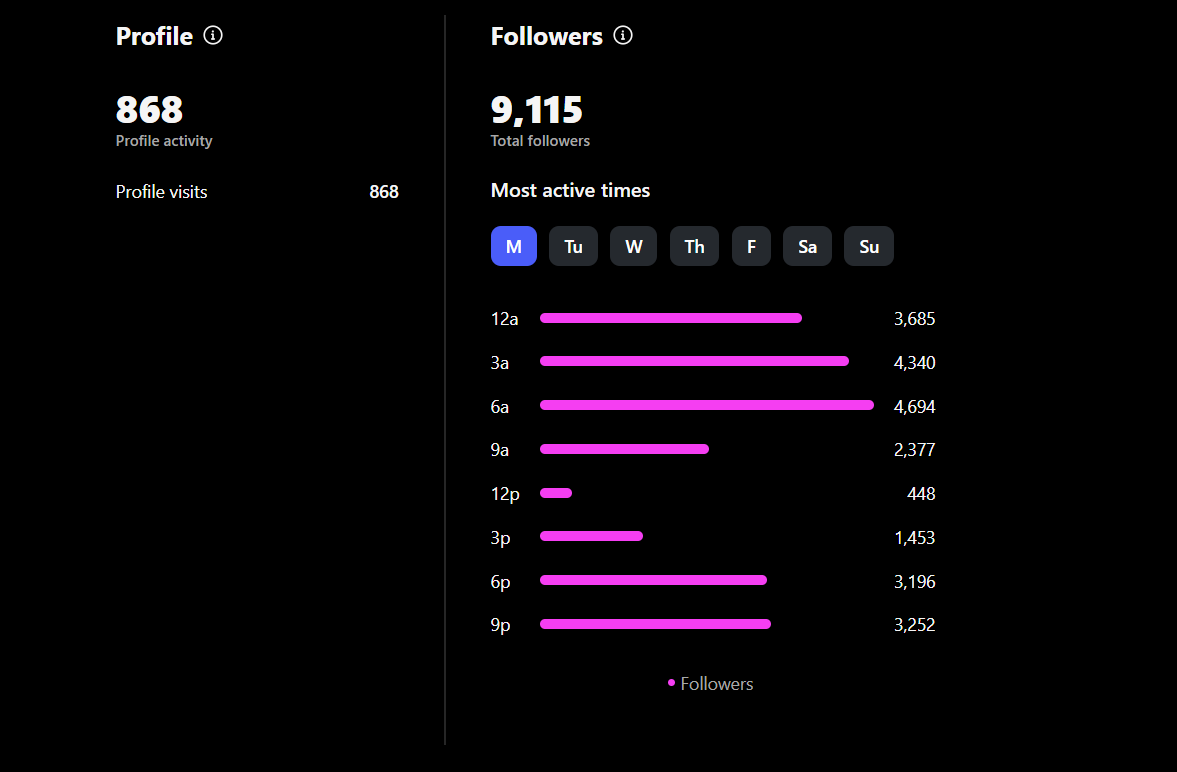Viewport: 1177px width, 772px height.
Task: Click the 3a follower activity bar
Action: pos(694,361)
